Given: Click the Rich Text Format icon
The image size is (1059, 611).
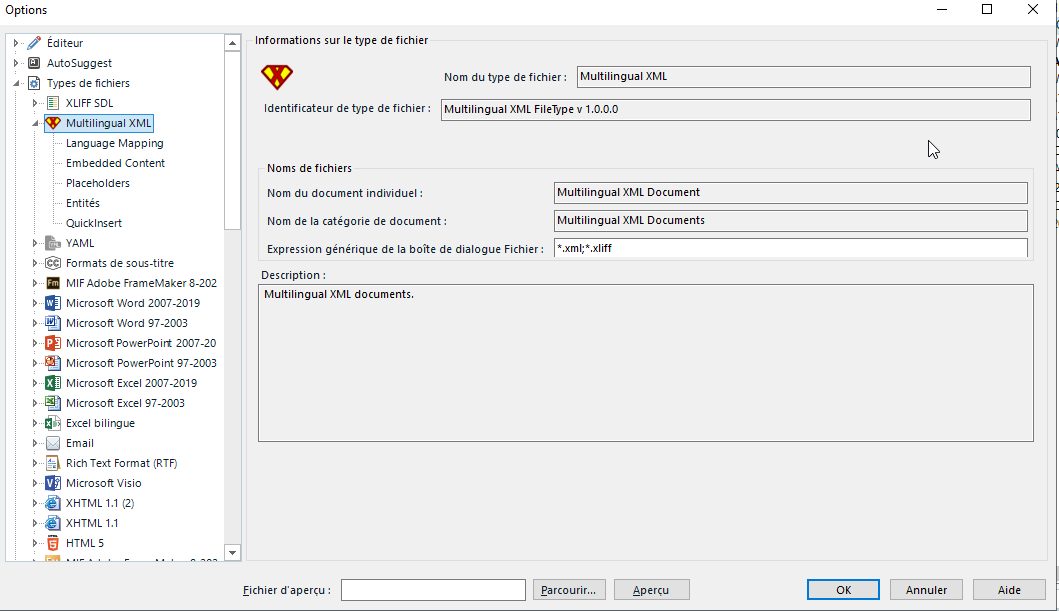Looking at the screenshot, I should (x=53, y=463).
